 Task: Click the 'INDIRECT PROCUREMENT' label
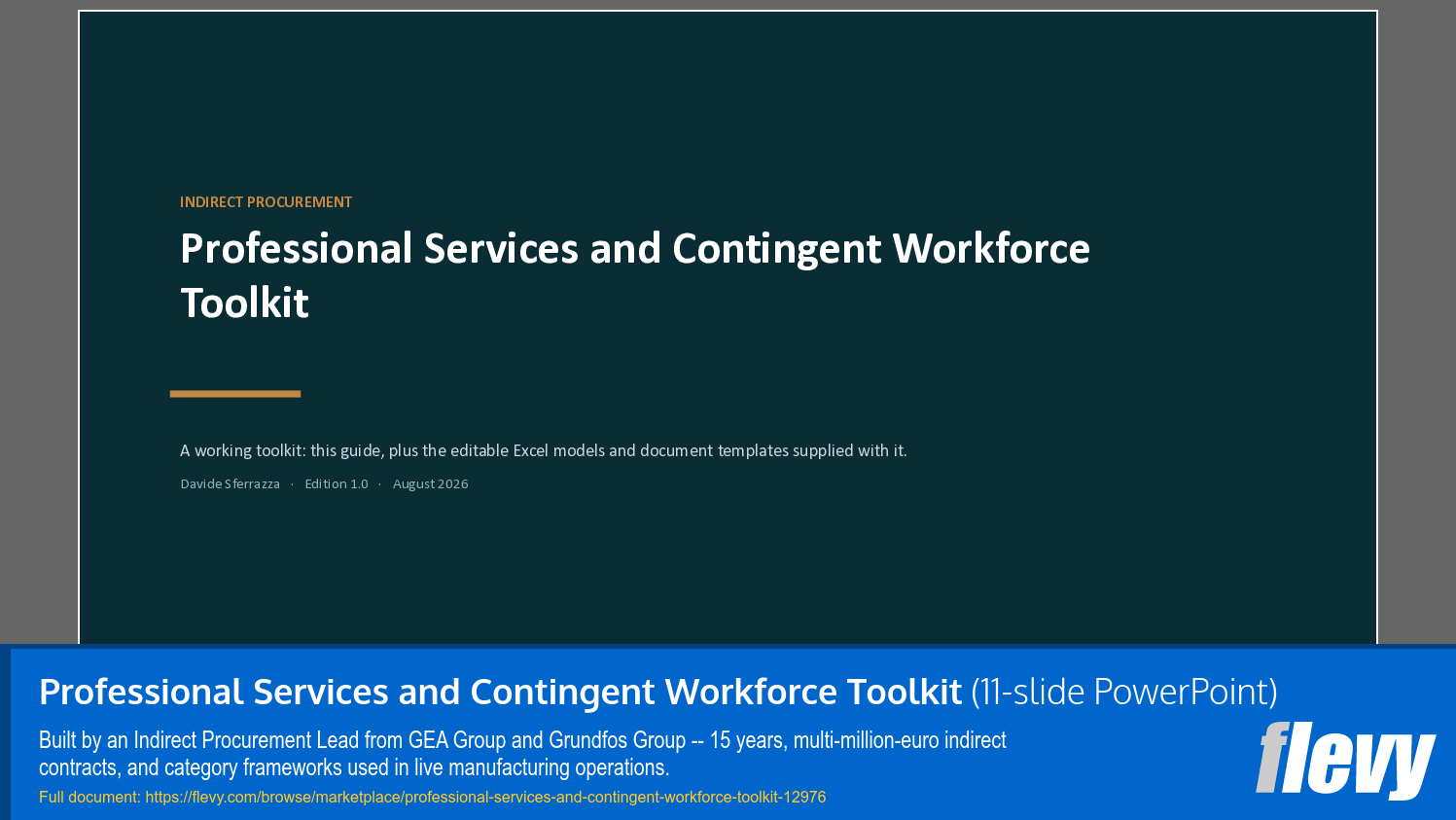coord(266,202)
